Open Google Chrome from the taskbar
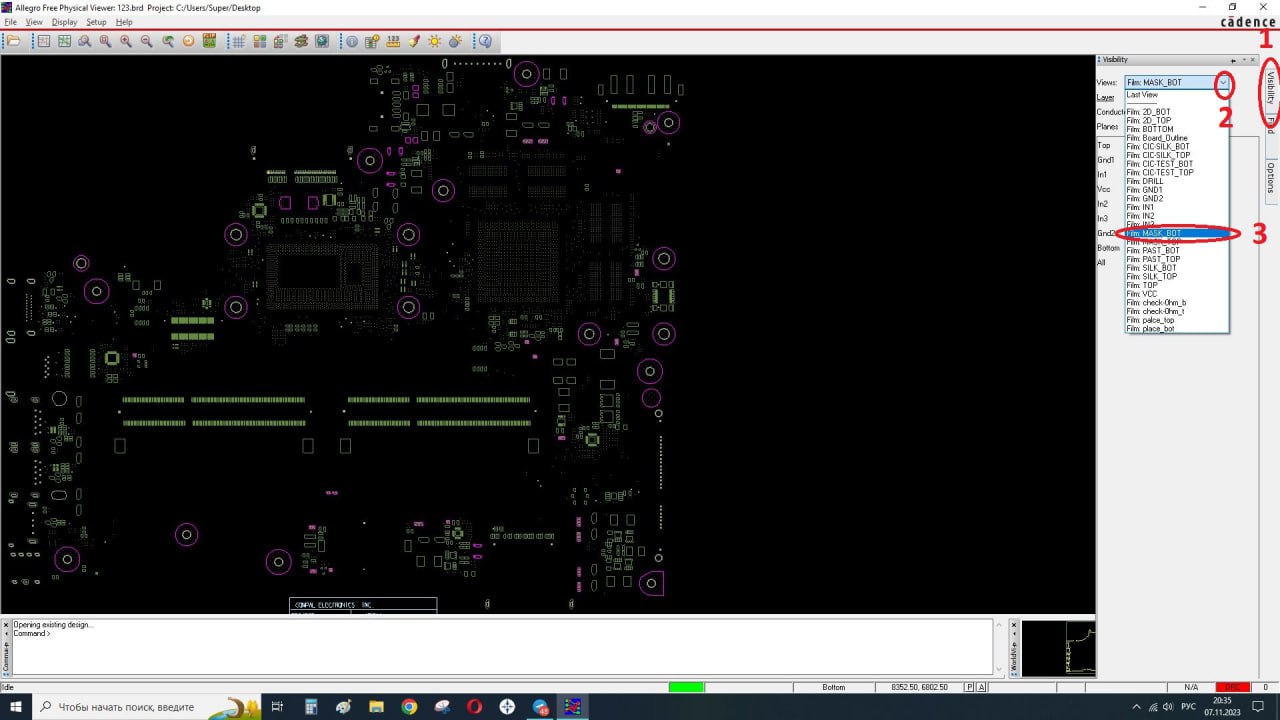The height and width of the screenshot is (720, 1280). click(408, 707)
